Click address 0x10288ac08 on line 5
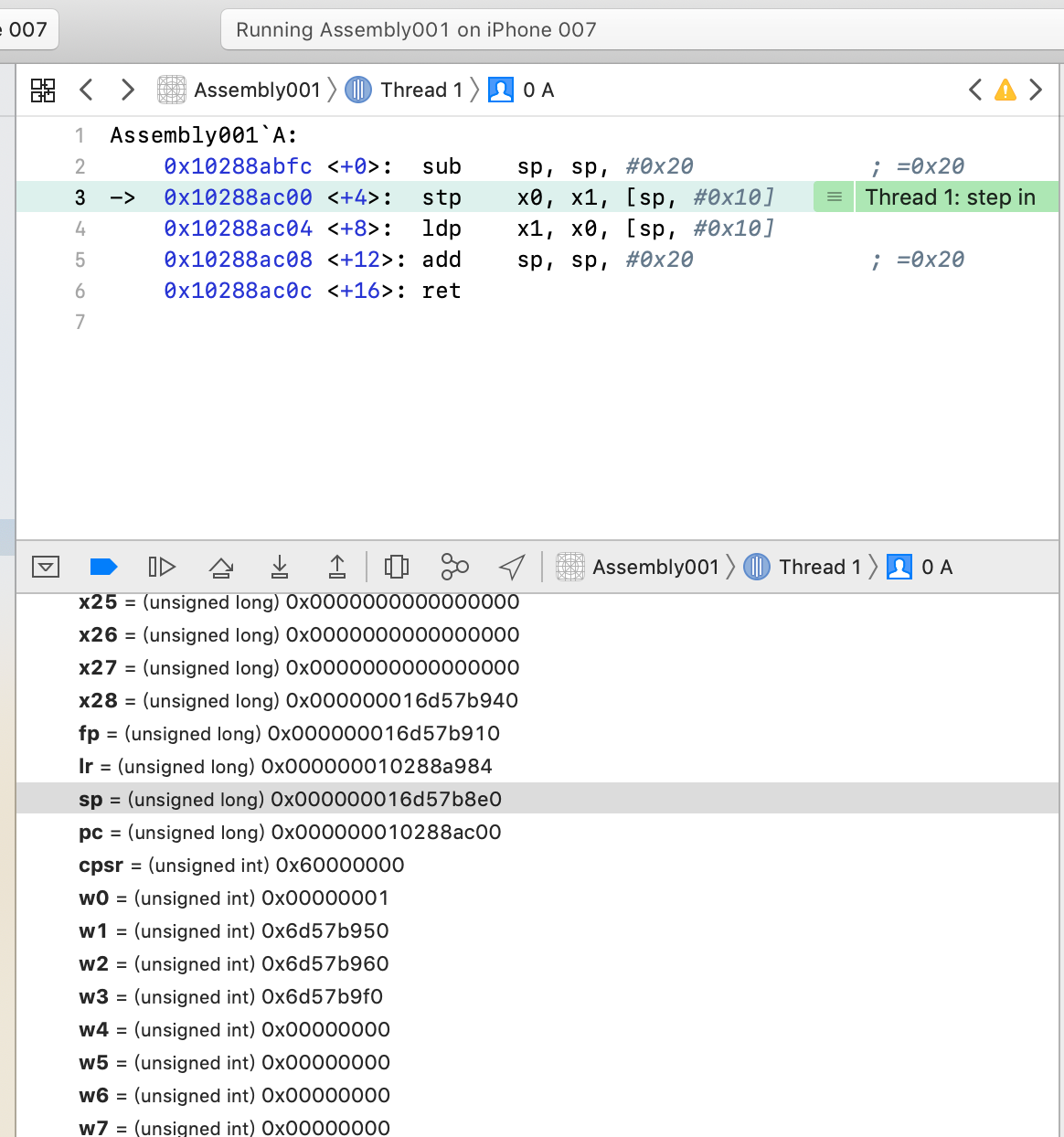This screenshot has width=1064, height=1137. click(x=238, y=260)
